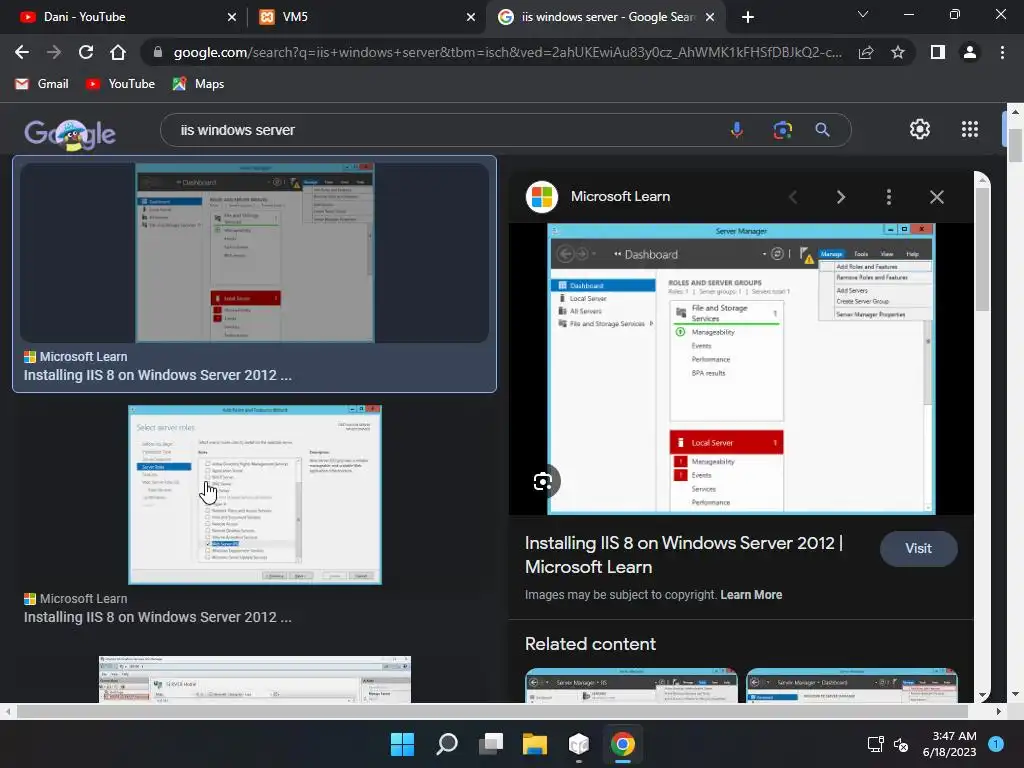Click the Chrome taskbar icon
This screenshot has width=1024, height=768.
pyautogui.click(x=623, y=744)
